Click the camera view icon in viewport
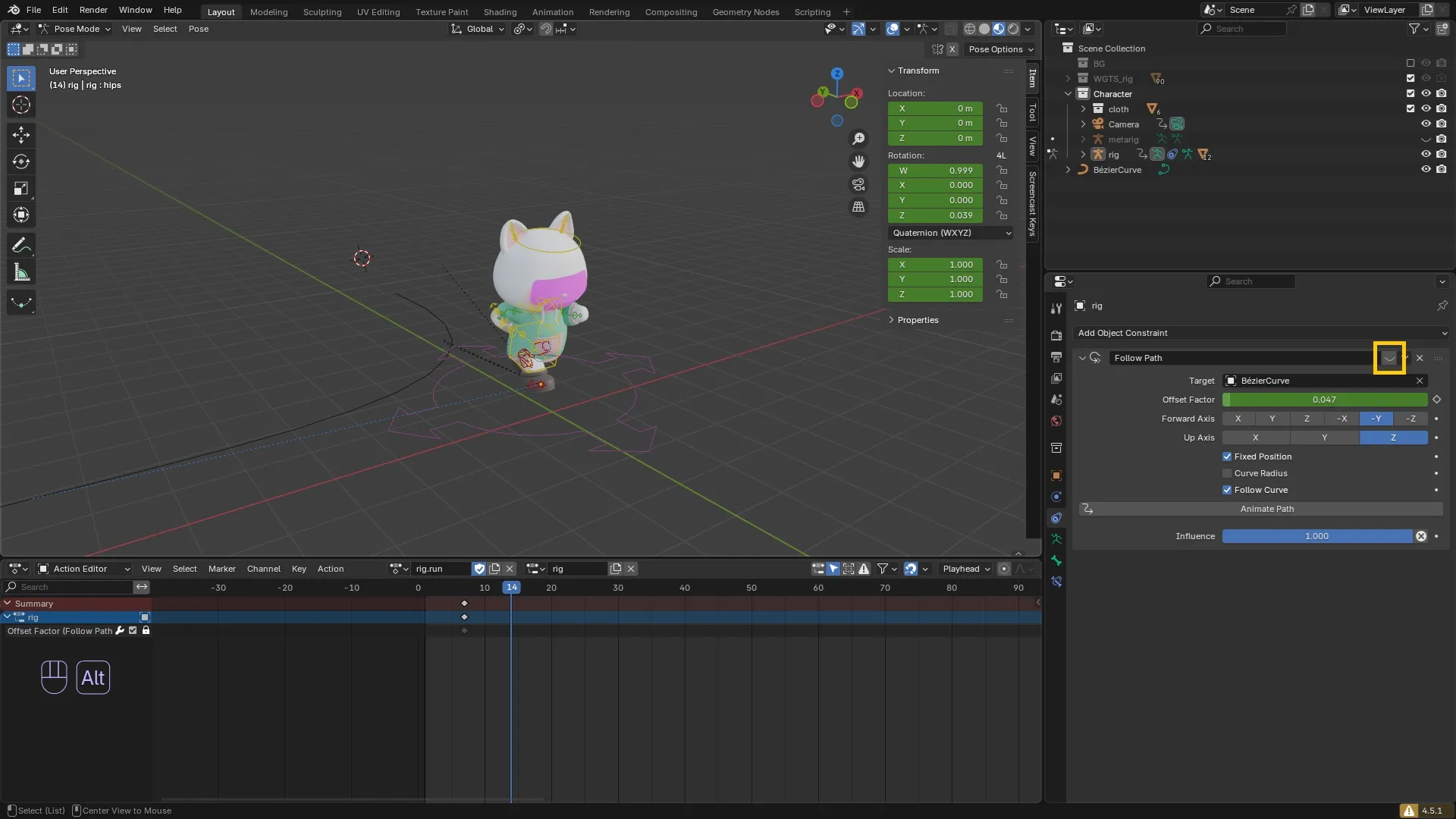 pyautogui.click(x=858, y=184)
